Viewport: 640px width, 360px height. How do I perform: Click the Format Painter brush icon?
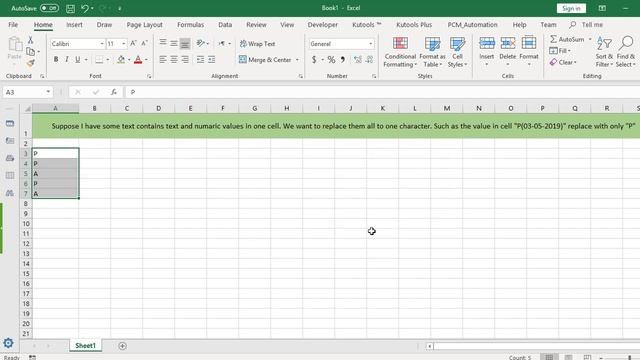(x=30, y=63)
